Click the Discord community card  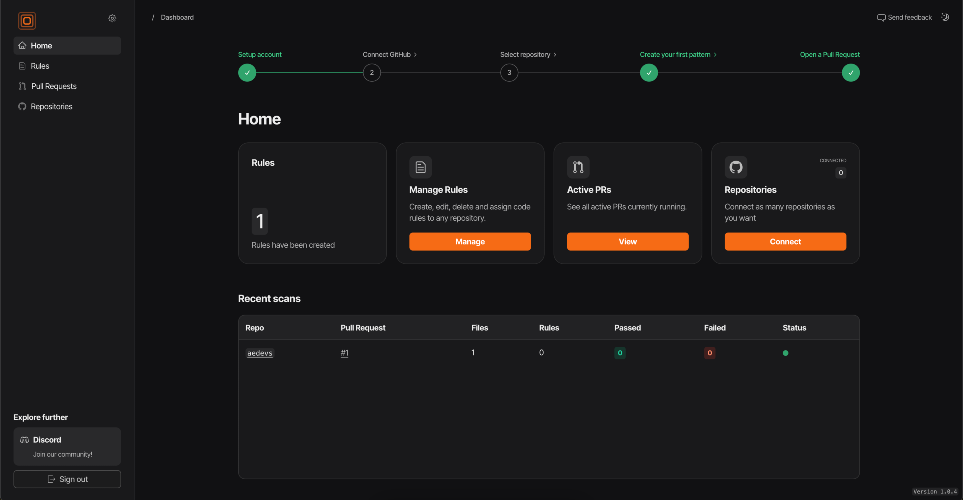tap(67, 446)
